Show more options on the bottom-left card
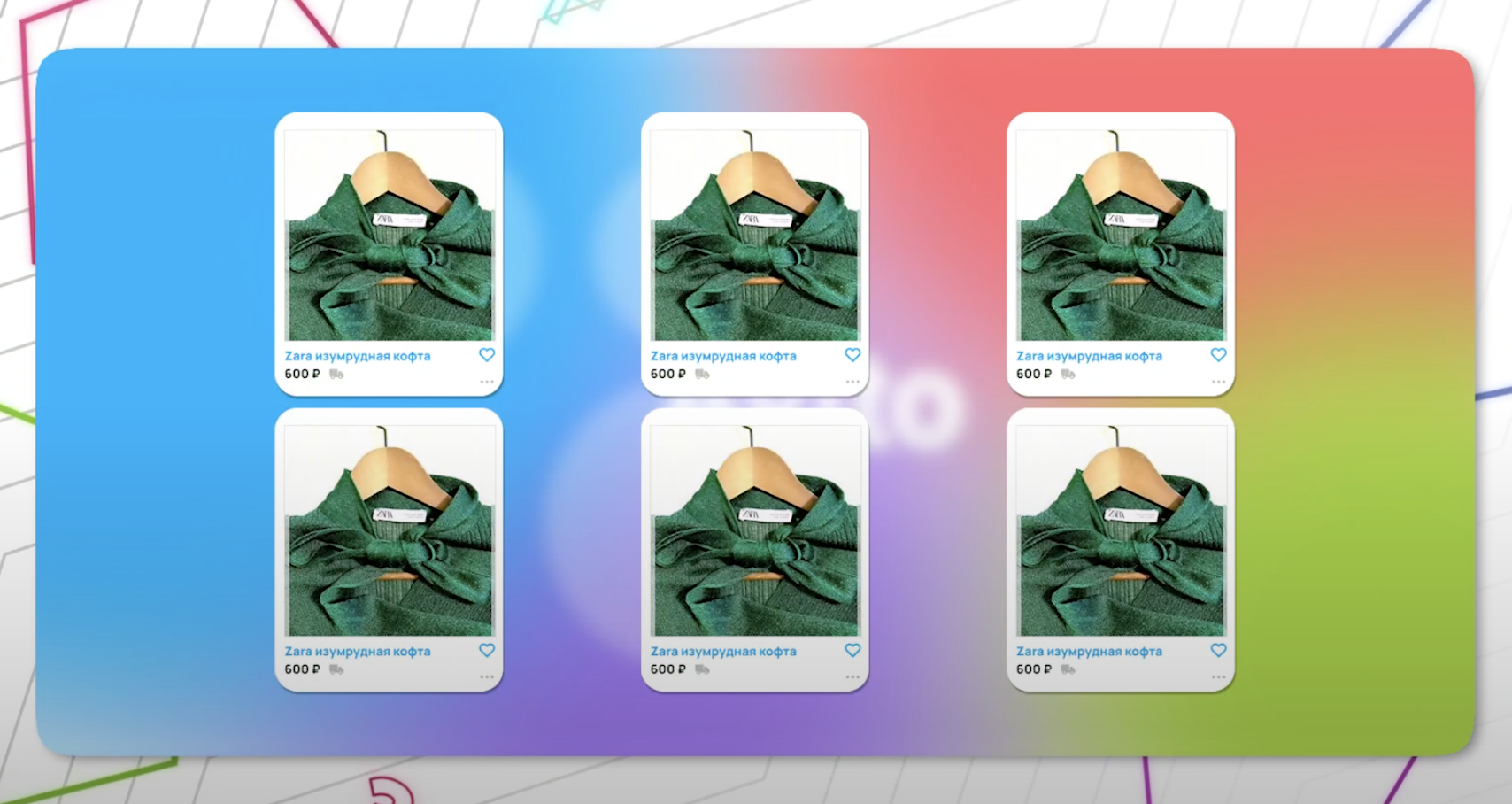 [487, 676]
